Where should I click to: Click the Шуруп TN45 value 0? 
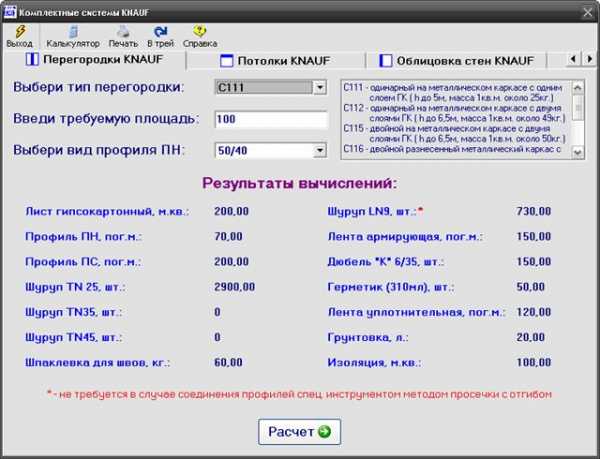[217, 337]
